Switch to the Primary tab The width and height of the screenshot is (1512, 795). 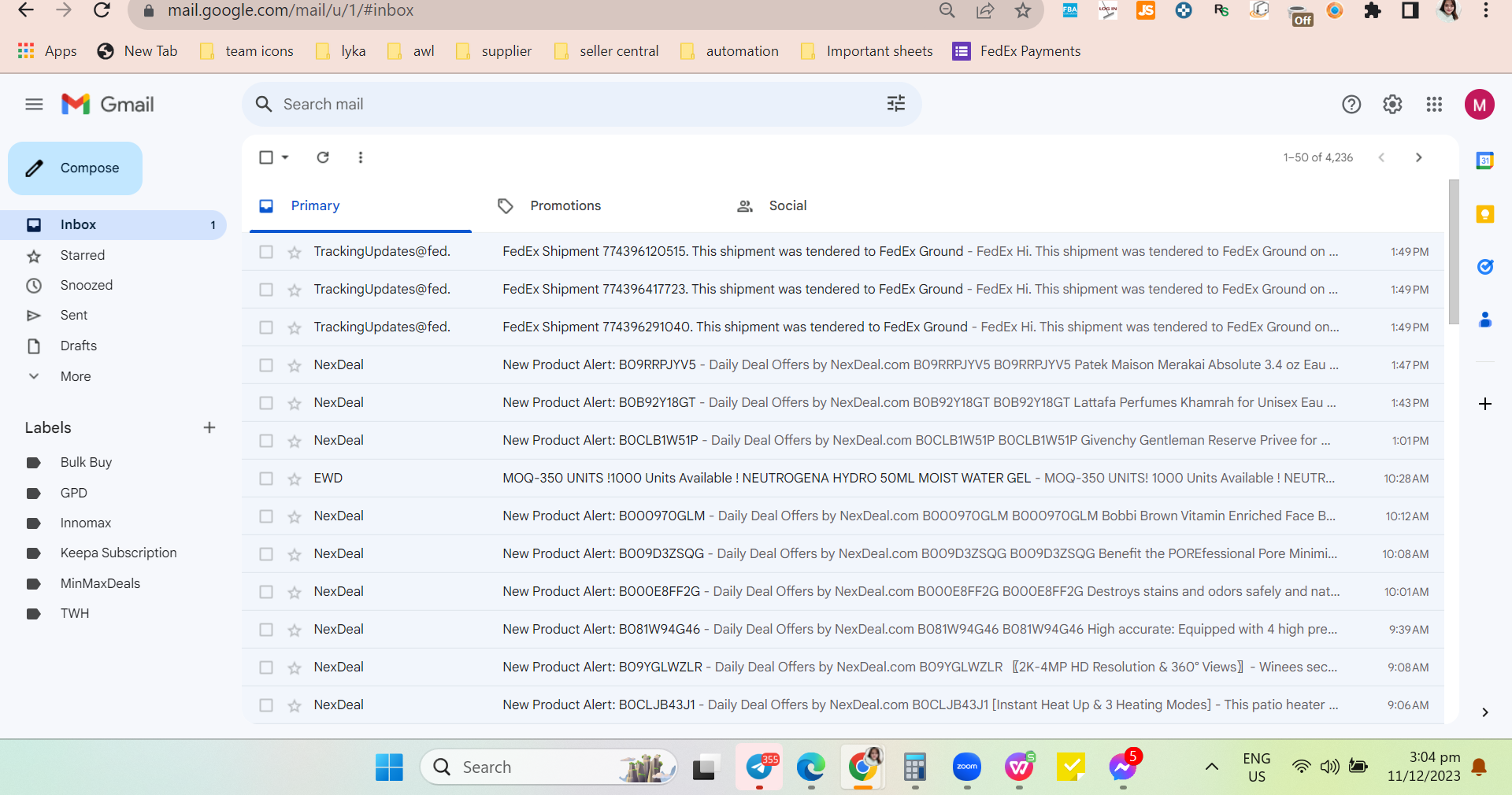(361, 205)
